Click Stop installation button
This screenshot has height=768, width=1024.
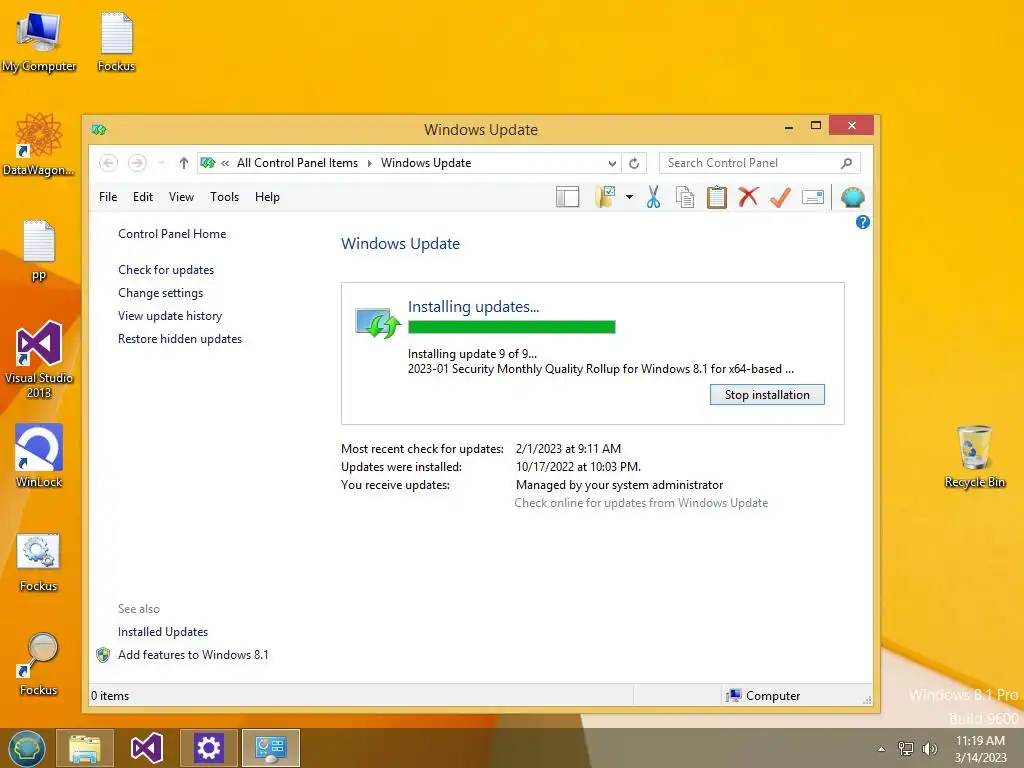pyautogui.click(x=767, y=394)
